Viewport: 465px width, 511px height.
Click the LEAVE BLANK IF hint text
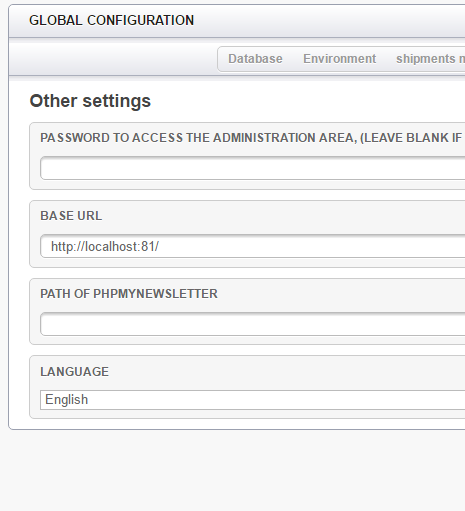[x=412, y=138]
